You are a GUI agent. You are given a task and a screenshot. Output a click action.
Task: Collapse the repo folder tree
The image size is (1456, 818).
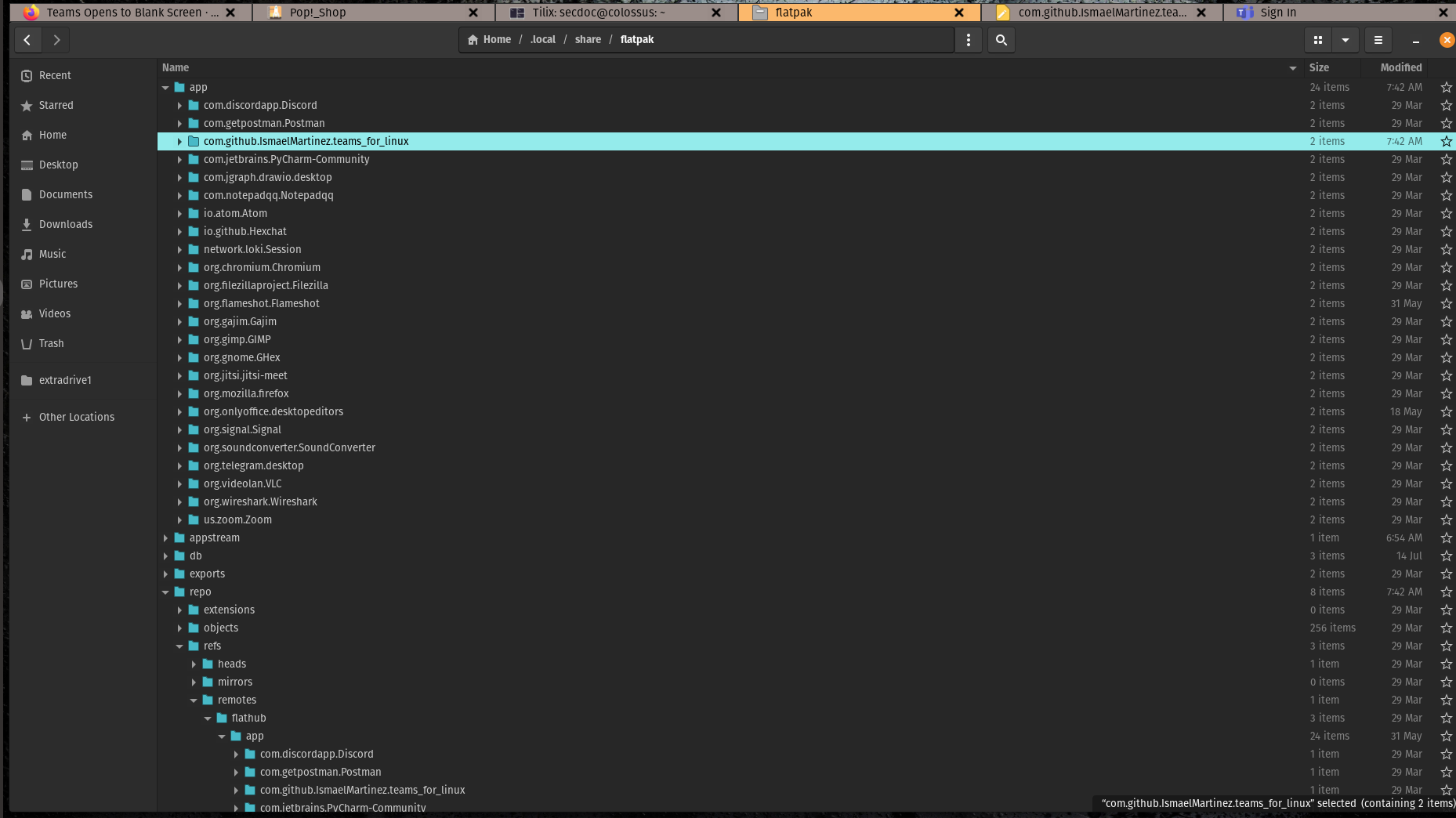coord(165,592)
